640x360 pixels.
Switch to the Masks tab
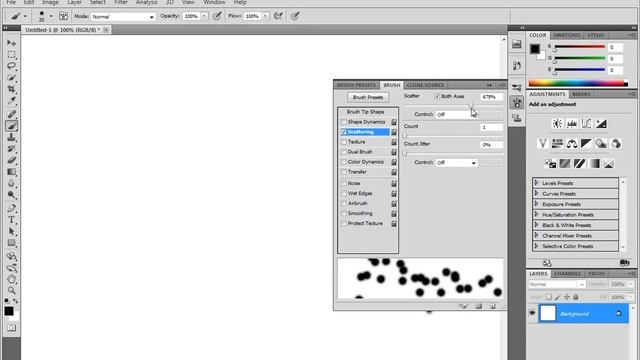point(581,94)
